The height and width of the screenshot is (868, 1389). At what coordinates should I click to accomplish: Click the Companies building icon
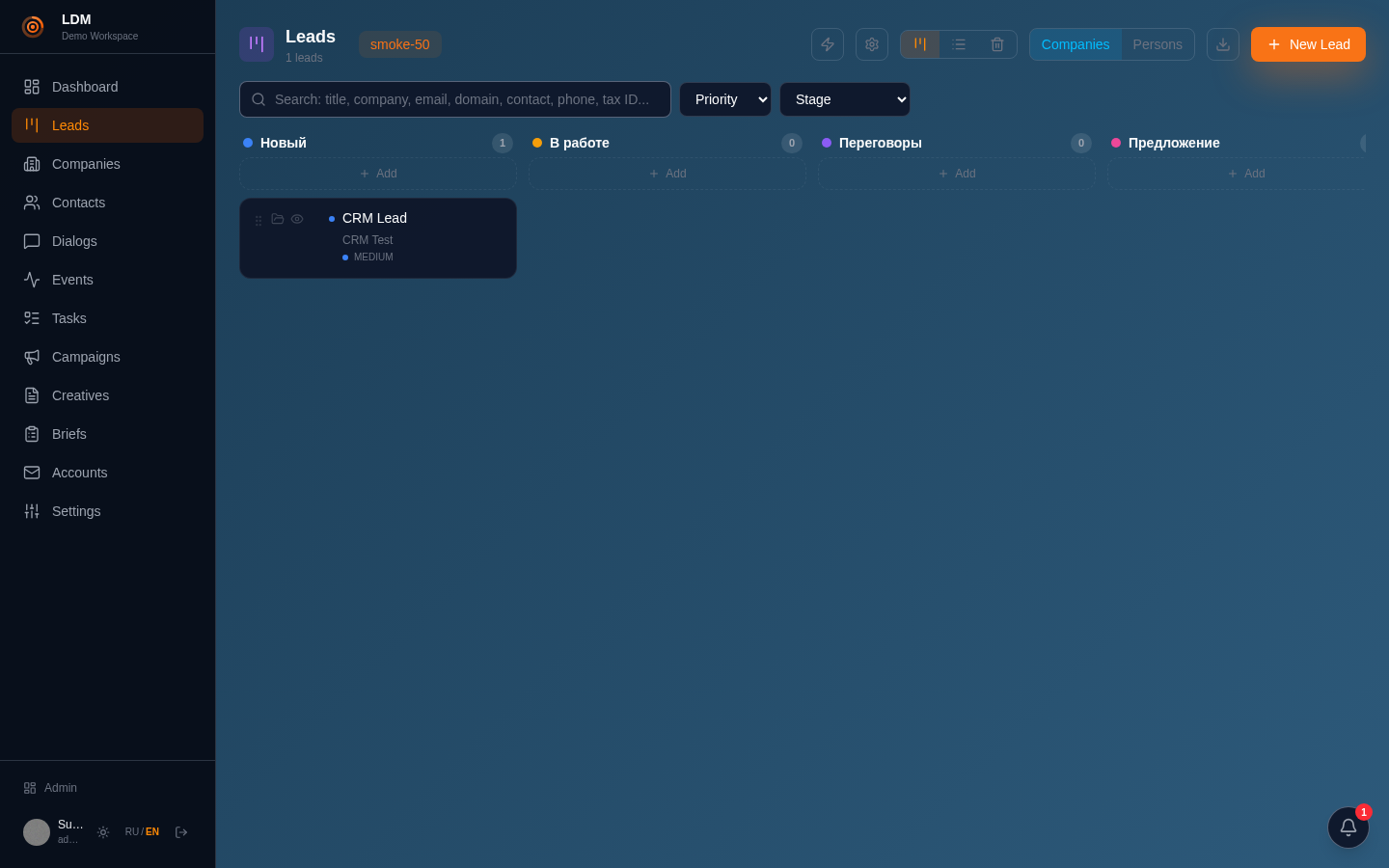coord(32,164)
